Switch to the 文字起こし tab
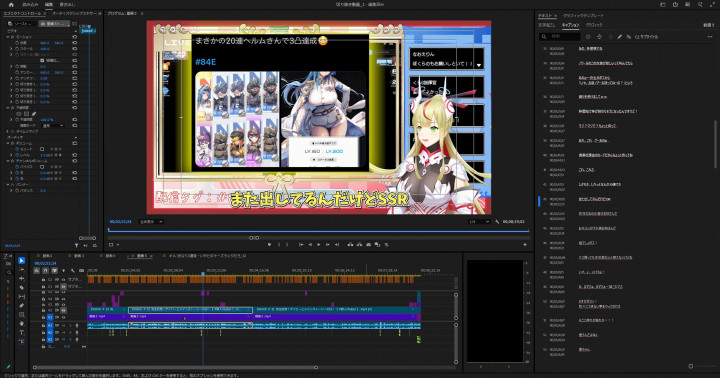 click(547, 25)
